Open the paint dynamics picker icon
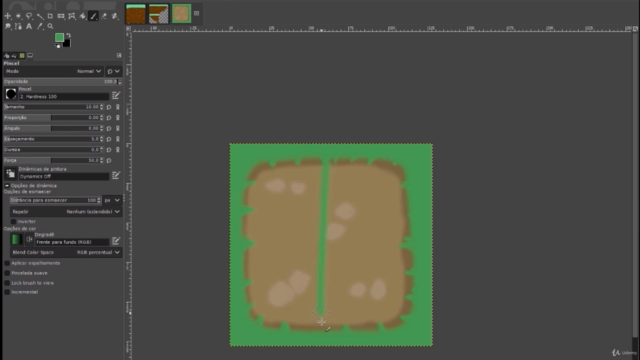640x360 pixels. tap(11, 173)
